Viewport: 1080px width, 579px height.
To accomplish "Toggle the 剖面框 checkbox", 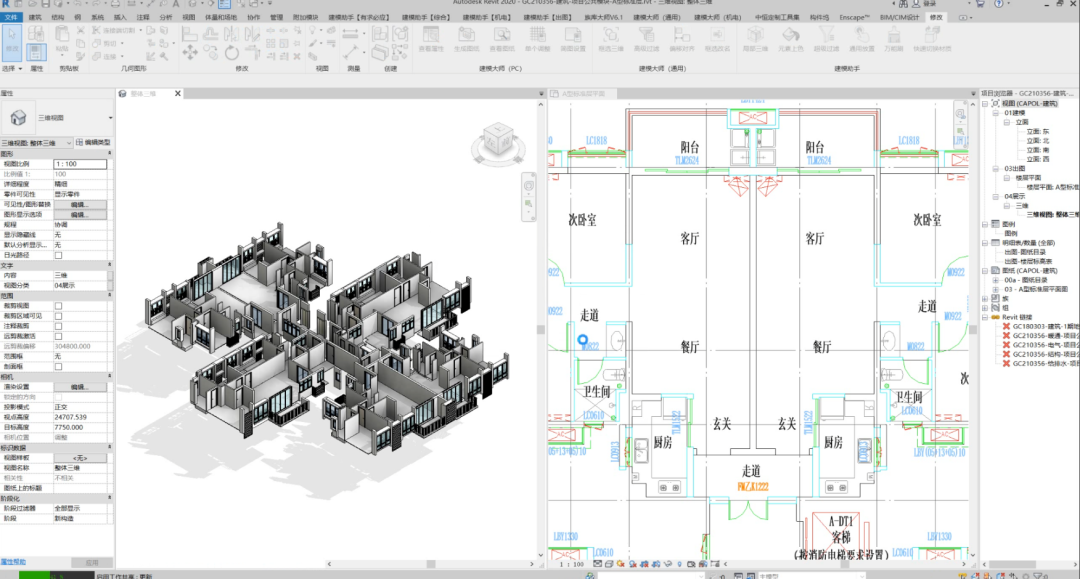I will click(x=59, y=367).
